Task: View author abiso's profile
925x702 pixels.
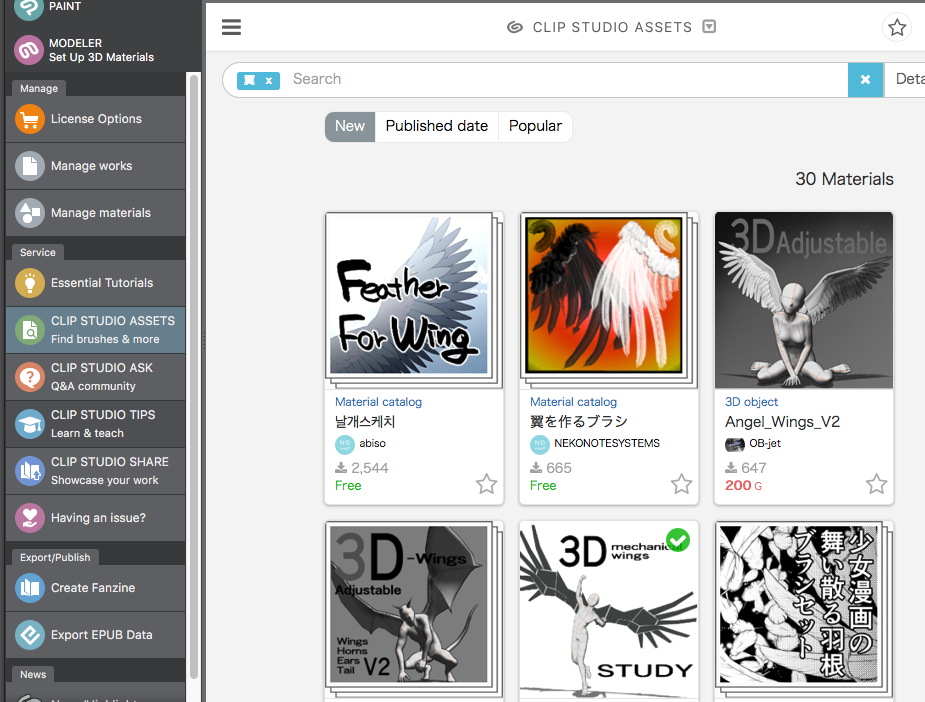Action: pyautogui.click(x=372, y=443)
